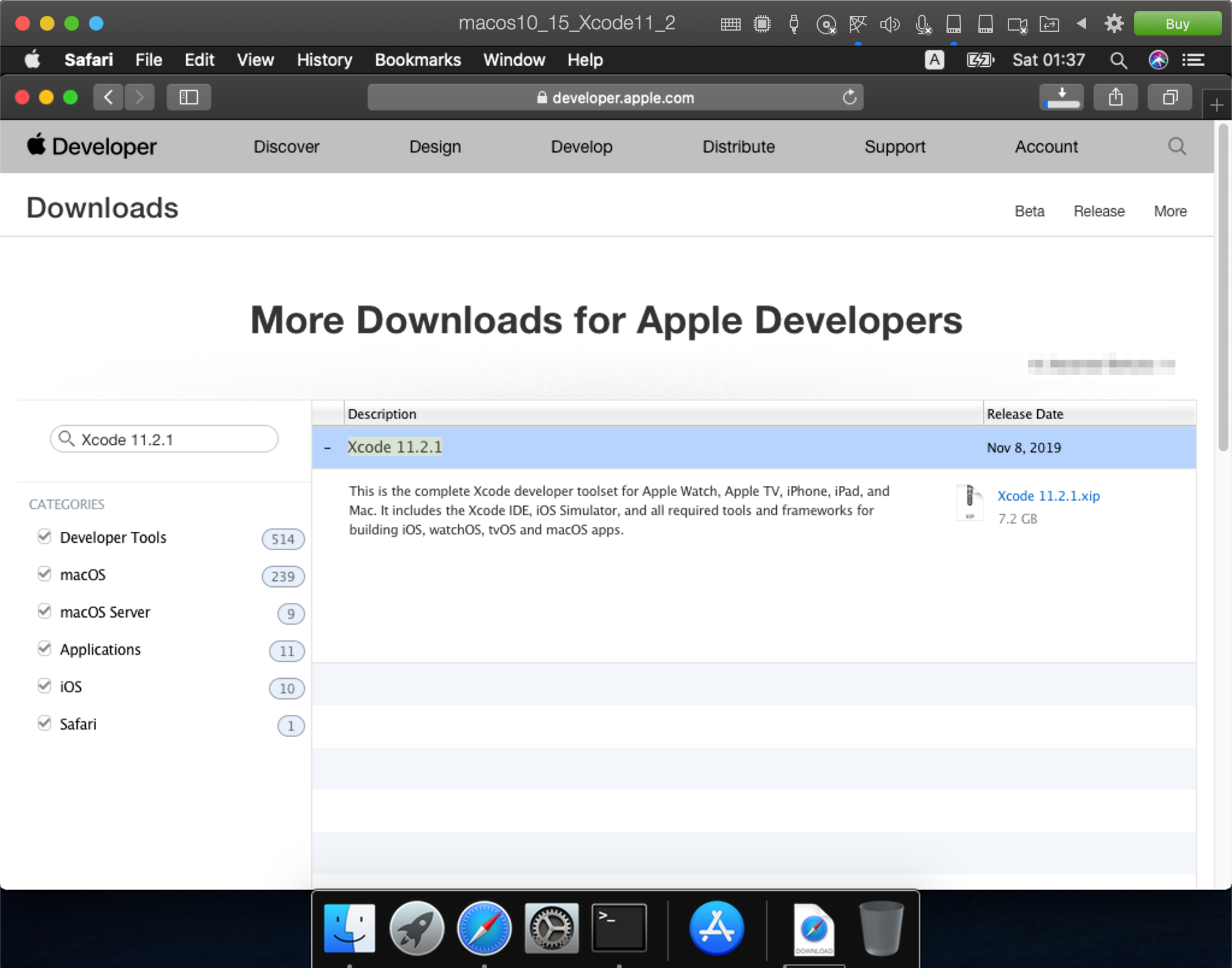Go back with the Safari back arrow
Viewport: 1232px width, 968px height.
coord(108,97)
